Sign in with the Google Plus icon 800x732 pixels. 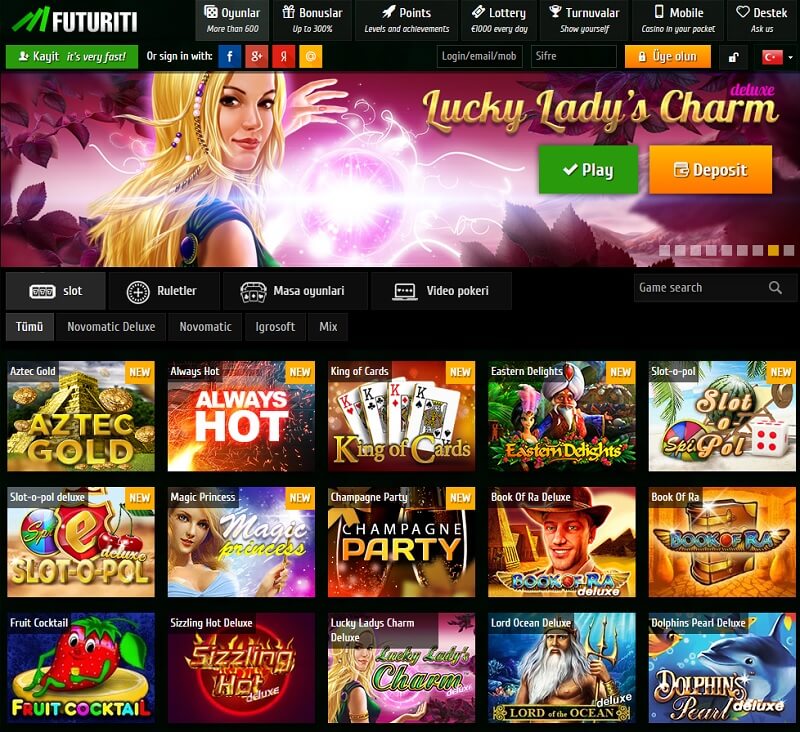257,56
